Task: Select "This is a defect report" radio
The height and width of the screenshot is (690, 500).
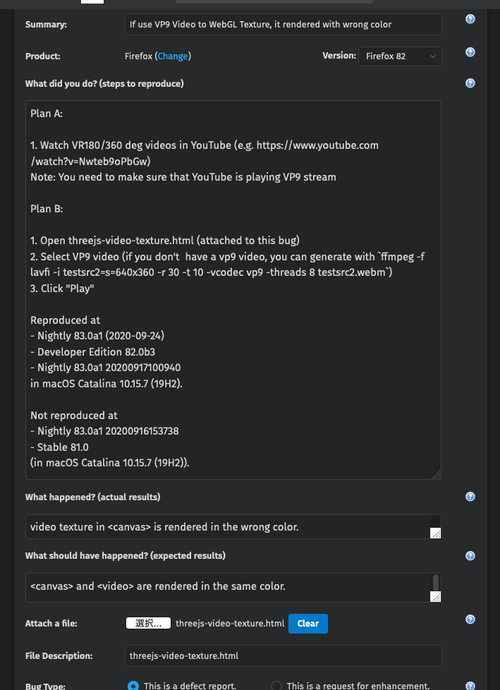Action: click(x=133, y=685)
